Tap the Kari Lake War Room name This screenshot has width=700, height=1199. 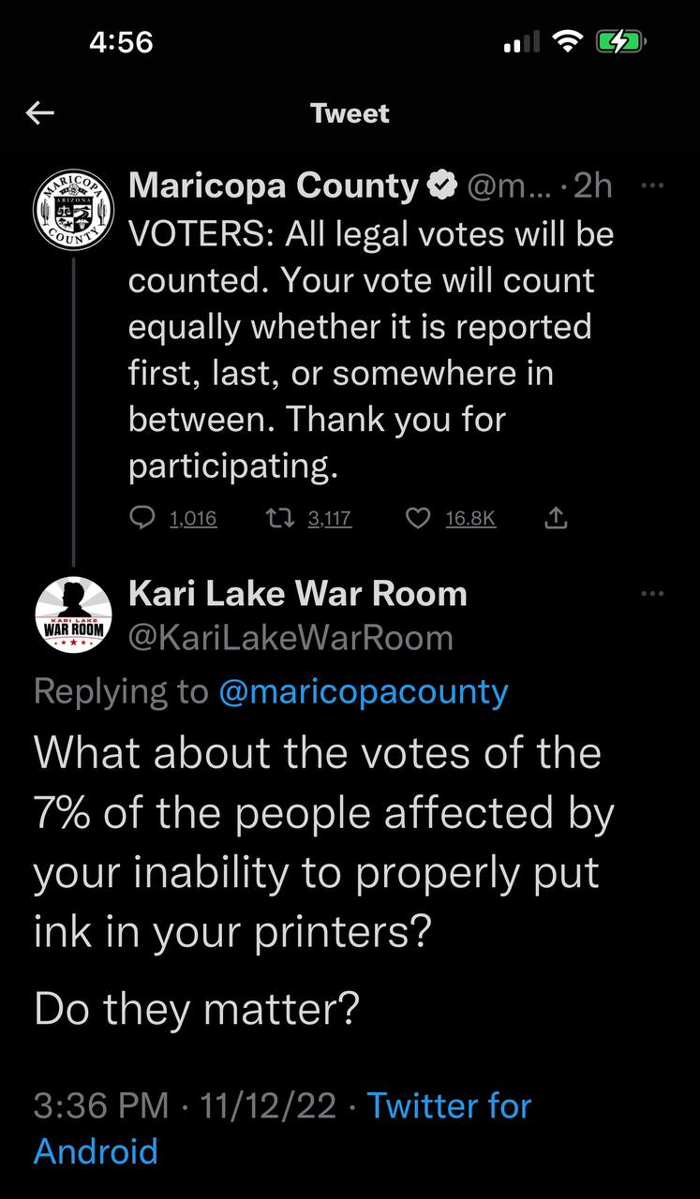coord(298,594)
